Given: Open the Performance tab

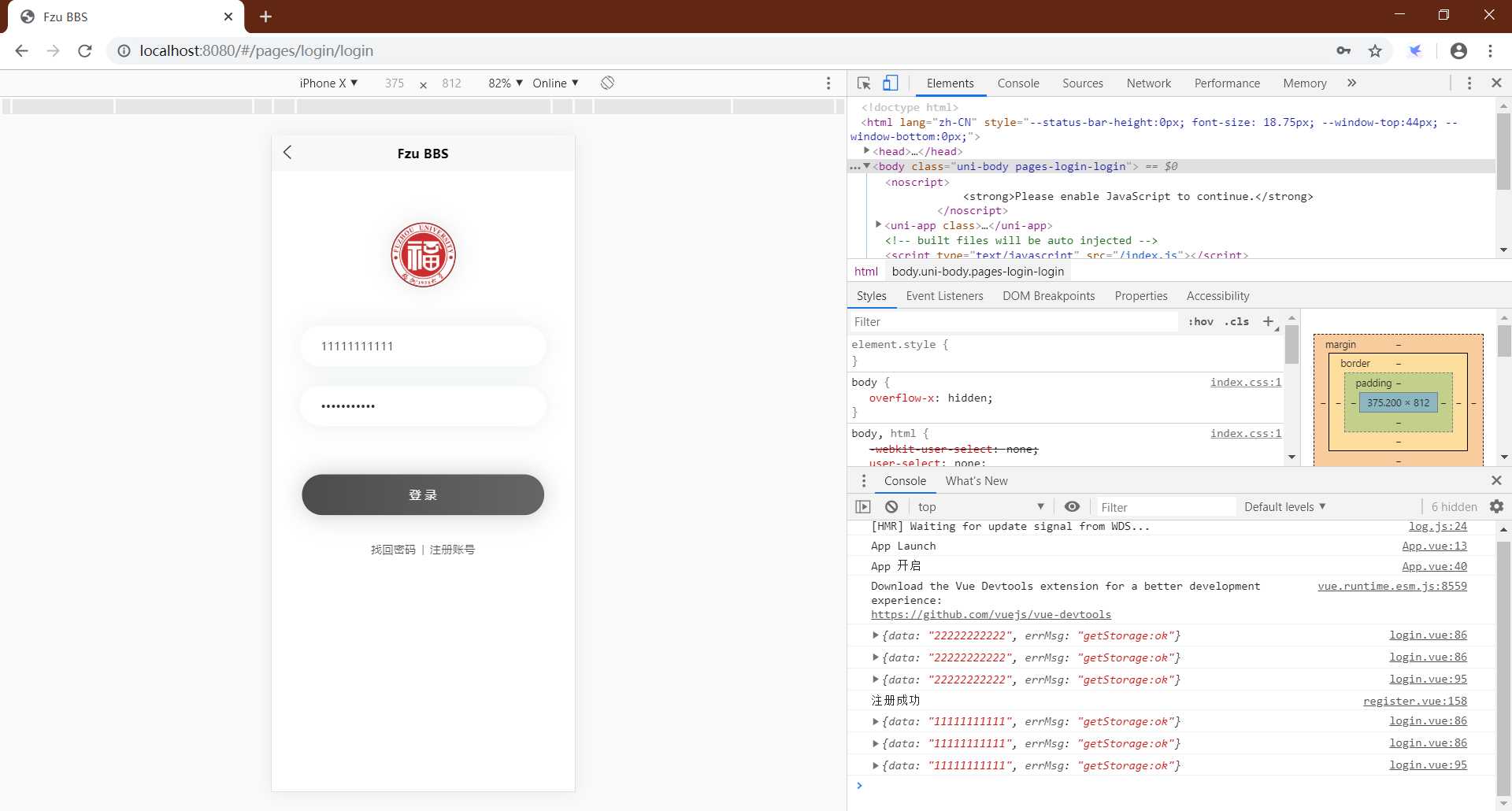Looking at the screenshot, I should coord(1227,83).
